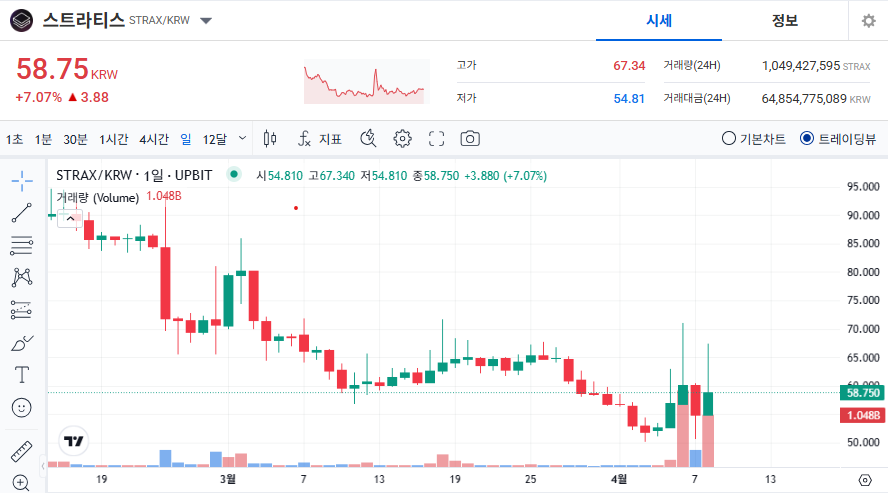888x493 pixels.
Task: Select the 1분 interval
Action: 43,139
